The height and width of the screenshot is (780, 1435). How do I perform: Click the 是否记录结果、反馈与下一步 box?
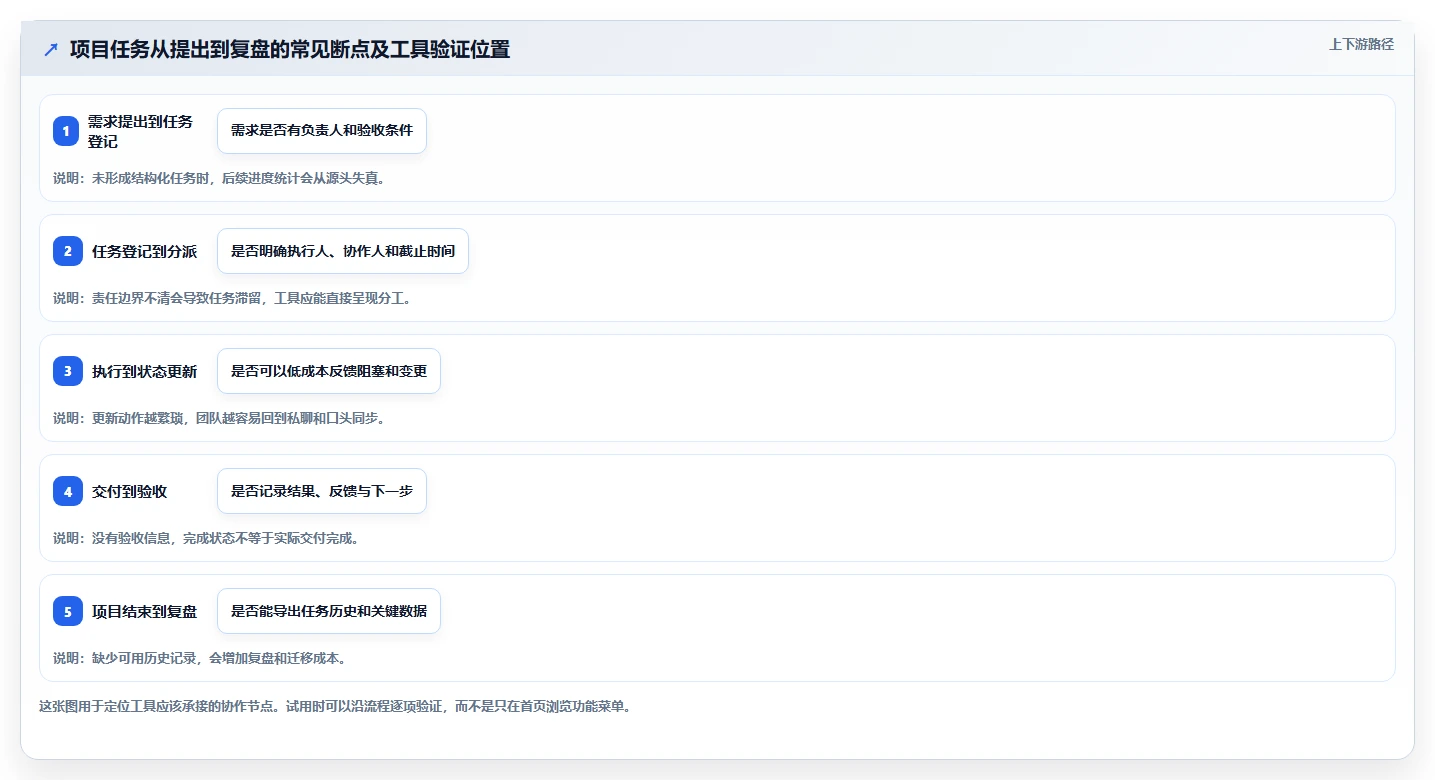(322, 491)
